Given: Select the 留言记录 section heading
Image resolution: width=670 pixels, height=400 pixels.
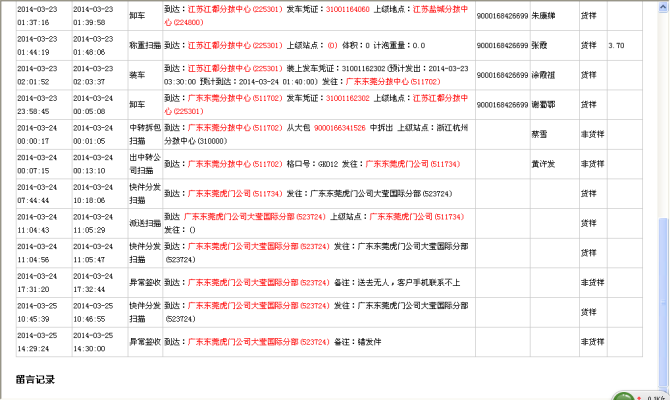Looking at the screenshot, I should click(35, 379).
